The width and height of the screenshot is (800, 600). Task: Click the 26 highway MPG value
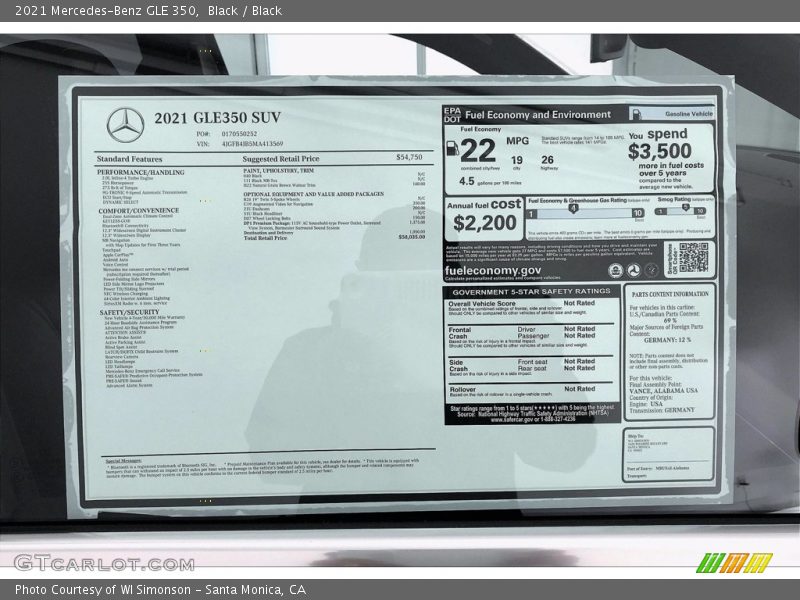[547, 160]
